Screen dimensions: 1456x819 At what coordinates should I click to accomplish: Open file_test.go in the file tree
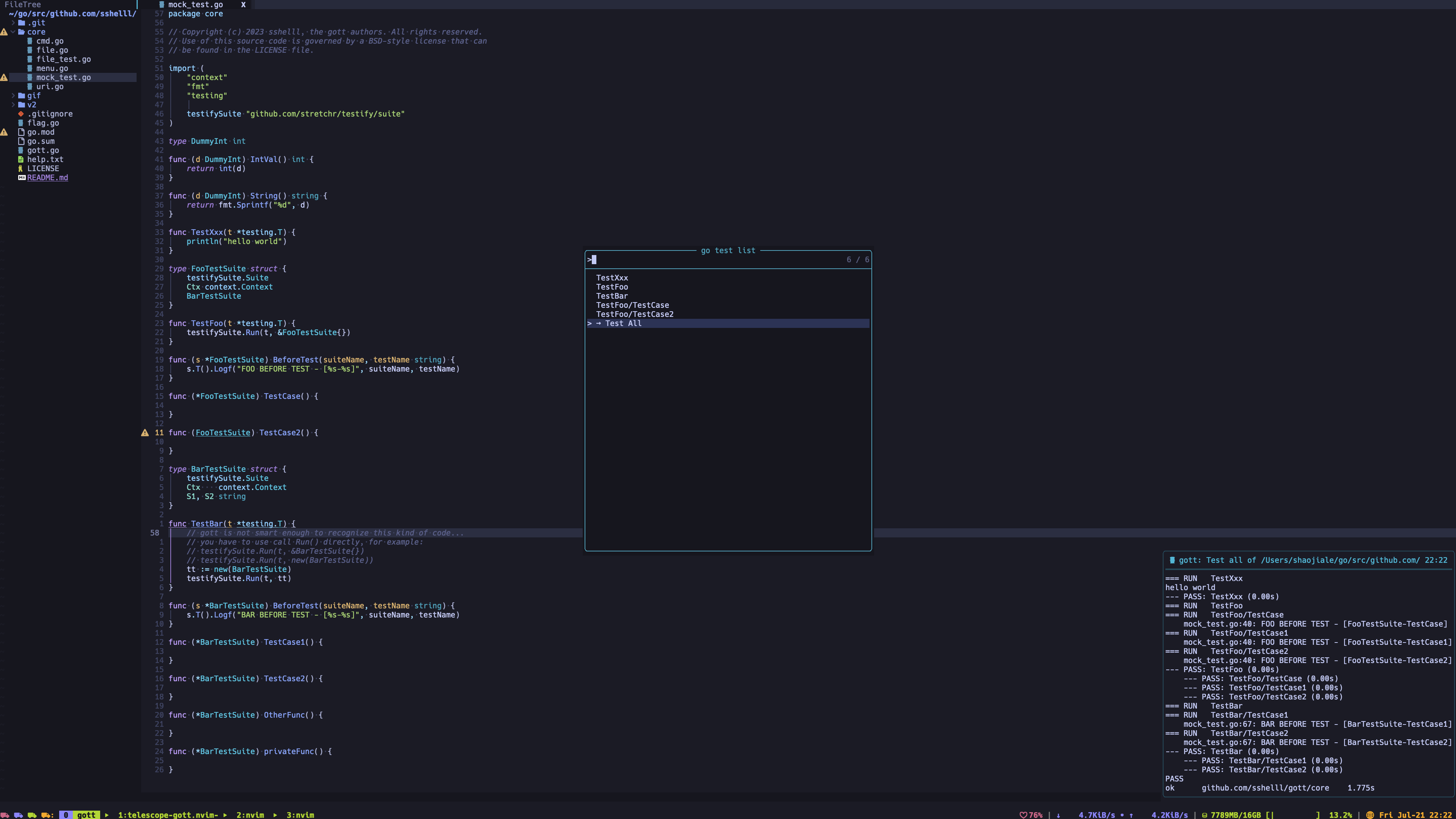coord(63,59)
